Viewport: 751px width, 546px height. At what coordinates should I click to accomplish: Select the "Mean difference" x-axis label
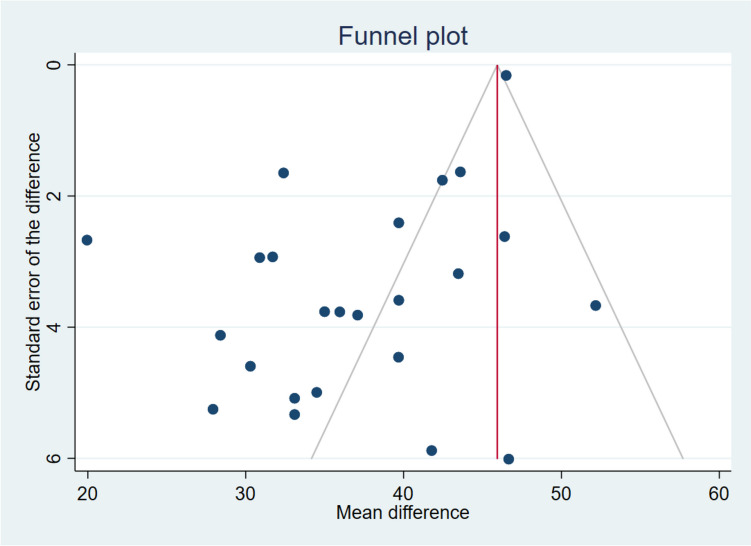(402, 513)
